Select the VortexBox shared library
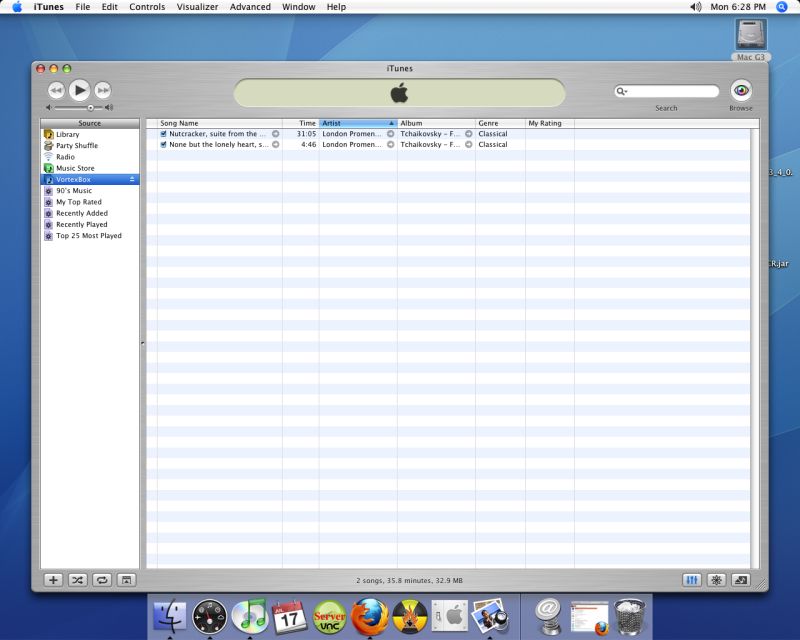This screenshot has width=800, height=640. click(90, 179)
